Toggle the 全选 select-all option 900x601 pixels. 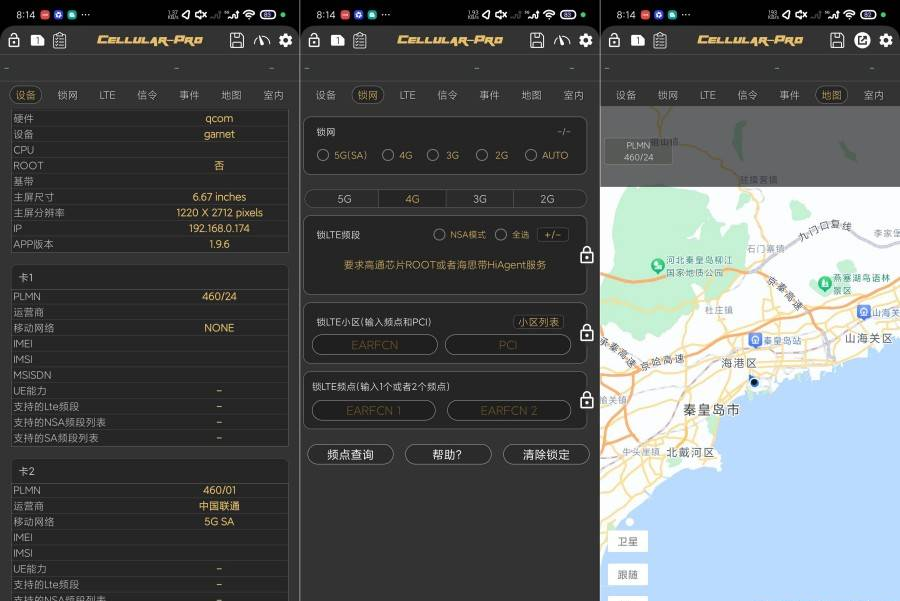[501, 235]
